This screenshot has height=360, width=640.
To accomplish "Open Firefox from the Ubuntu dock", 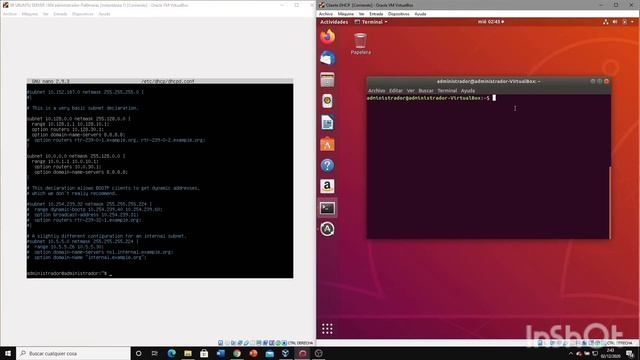I will pyautogui.click(x=327, y=37).
